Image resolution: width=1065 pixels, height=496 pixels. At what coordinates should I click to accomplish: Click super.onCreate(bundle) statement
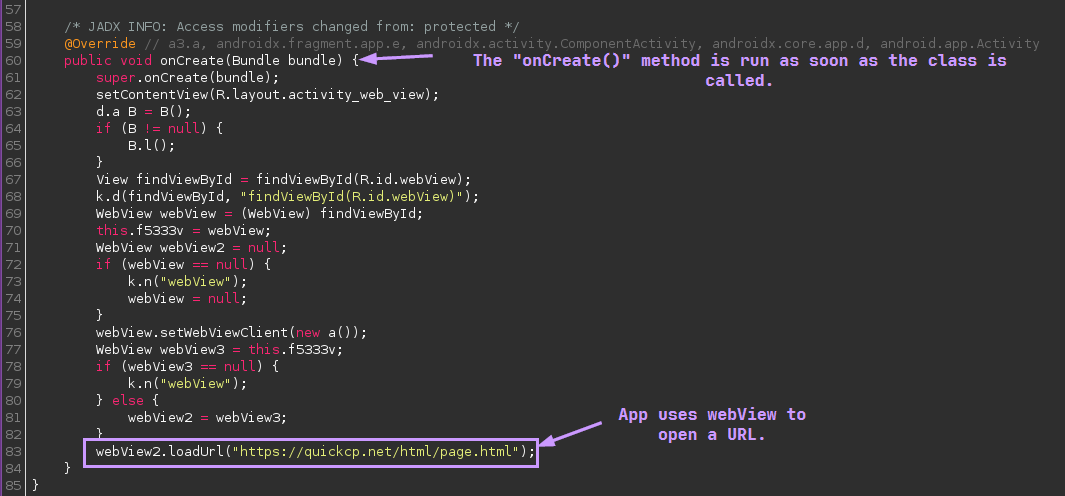pyautogui.click(x=187, y=77)
